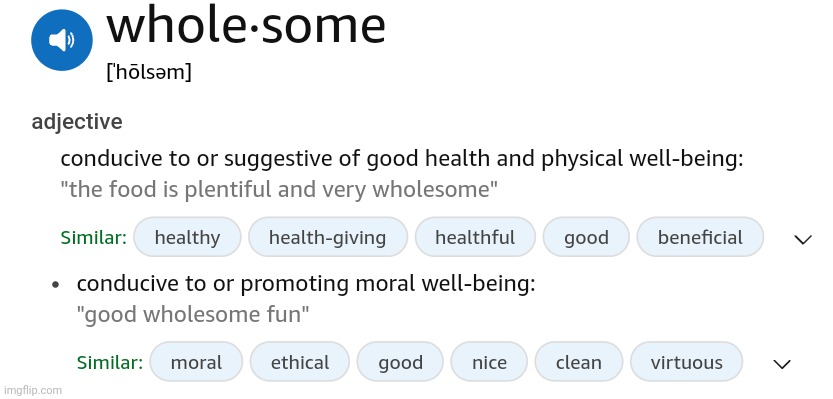
Task: Select the "nice" synonym chip
Action: point(489,362)
